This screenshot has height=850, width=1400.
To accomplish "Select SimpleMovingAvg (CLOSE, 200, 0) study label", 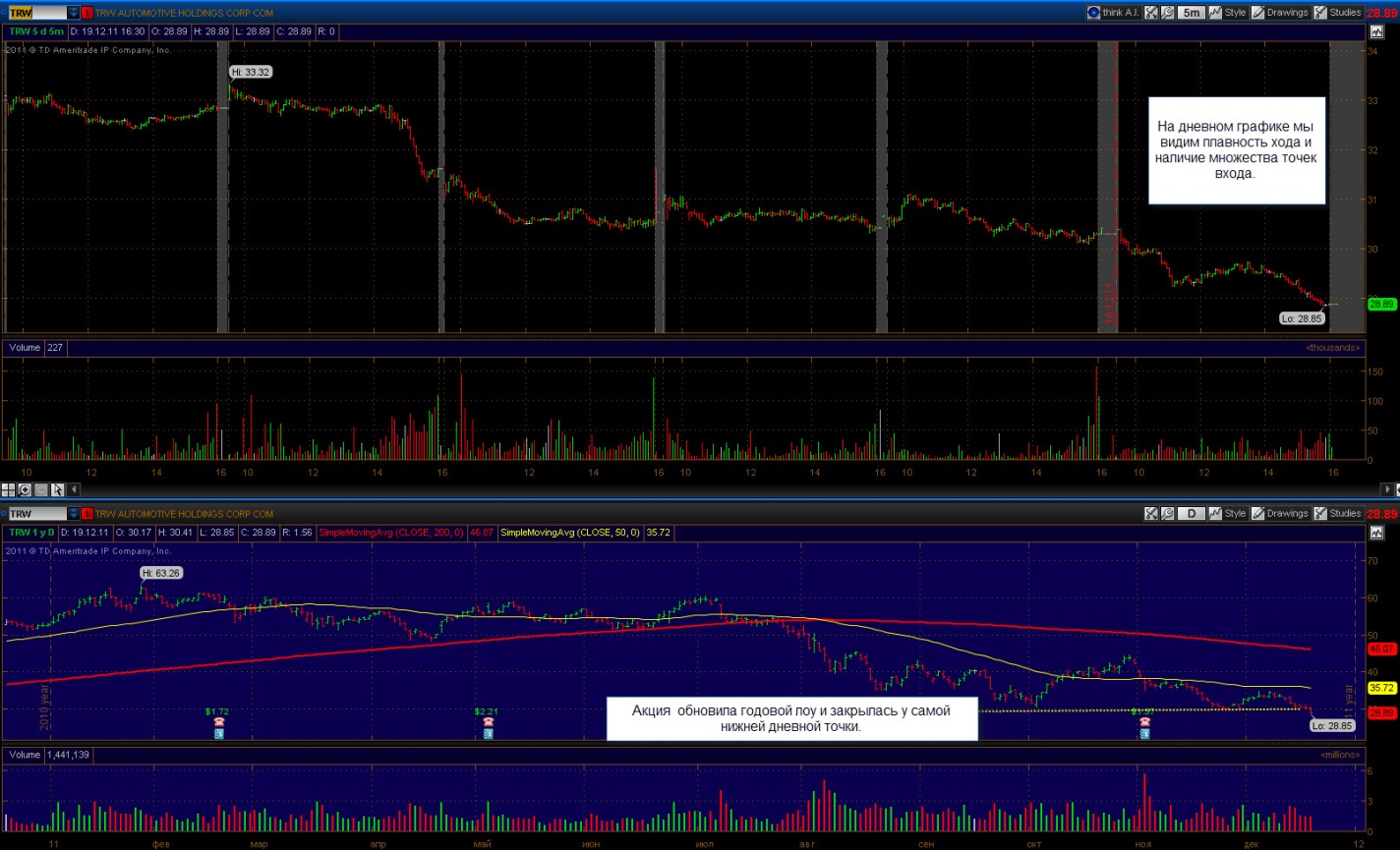I will coord(392,532).
